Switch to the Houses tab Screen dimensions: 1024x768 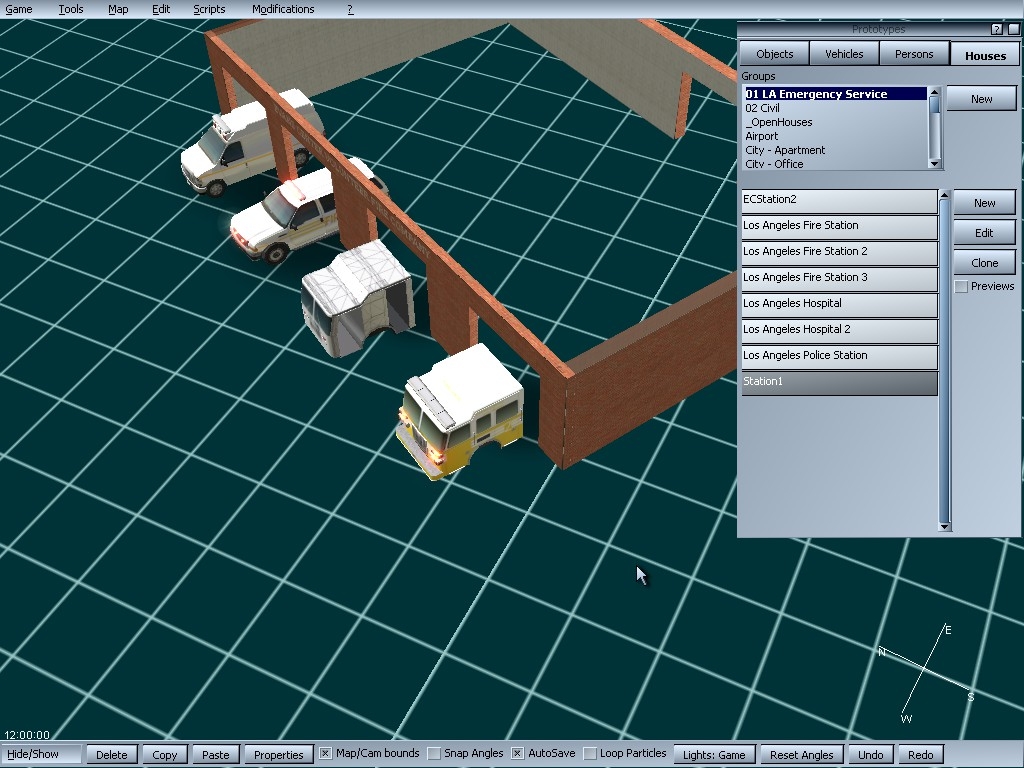(x=985, y=56)
